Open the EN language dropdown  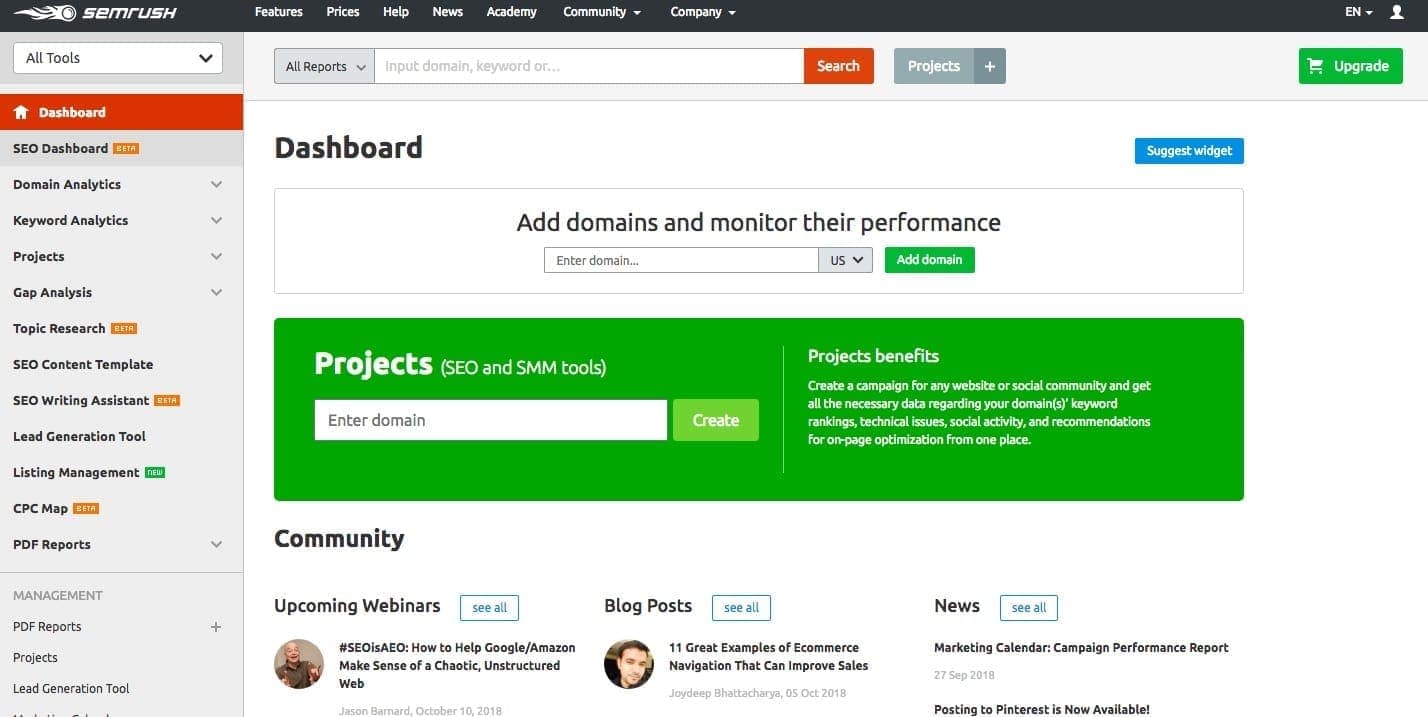click(x=1358, y=12)
